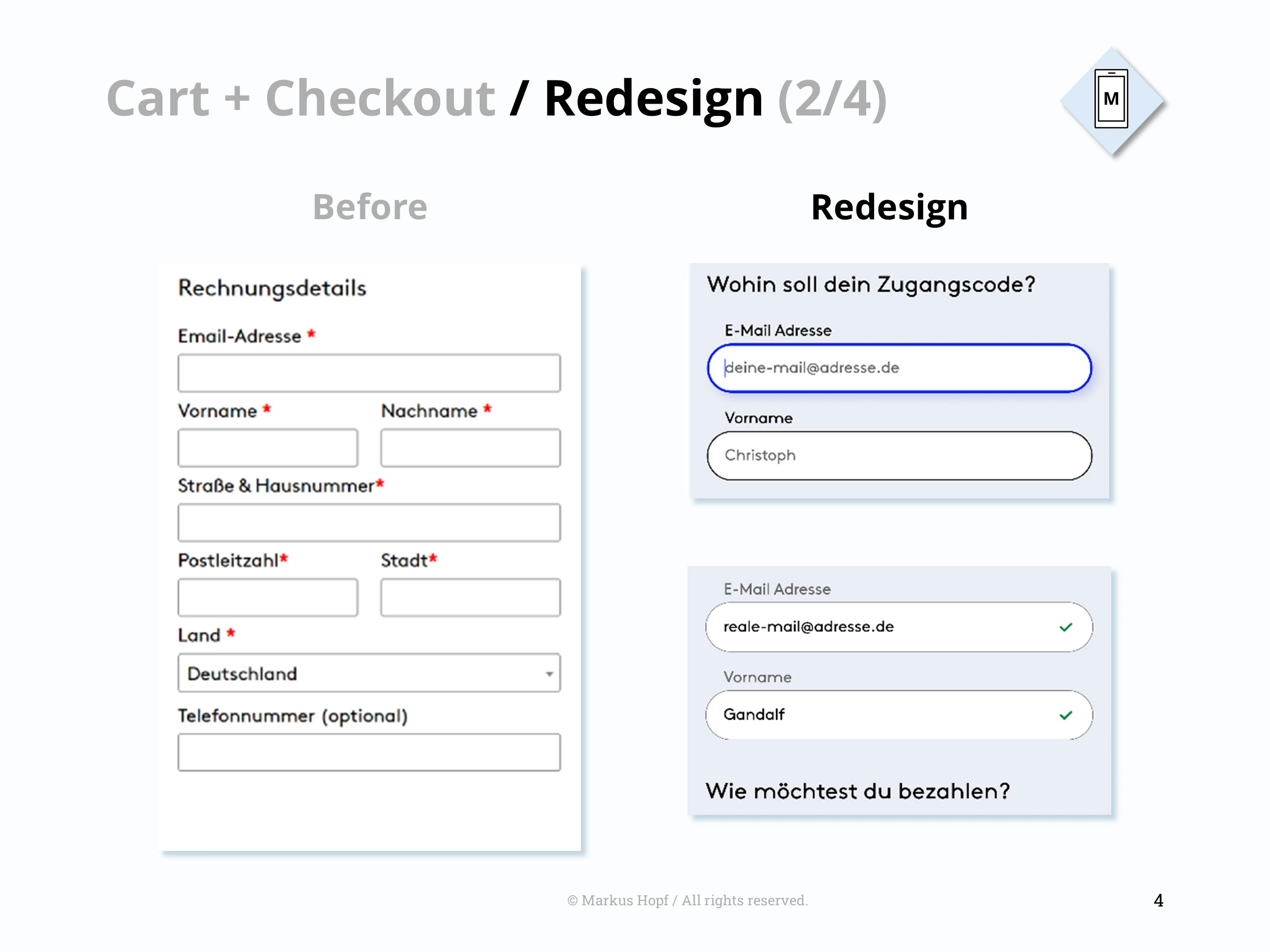Click the Straße & Hausnummer input field

click(369, 523)
